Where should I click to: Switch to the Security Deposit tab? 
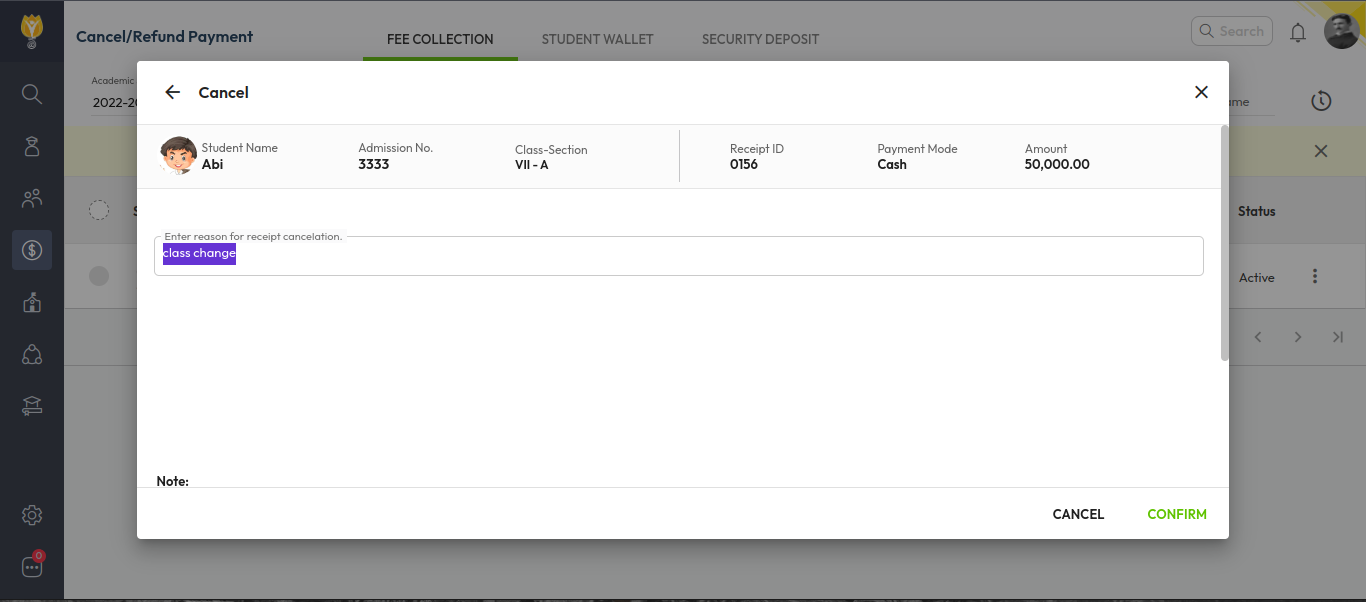(760, 39)
